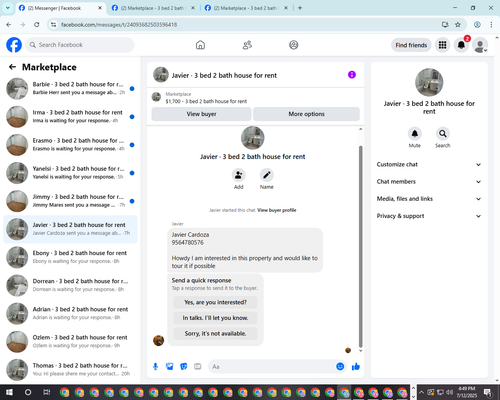The height and width of the screenshot is (400, 500).
Task: Send a thumbs-up like
Action: 356,367
